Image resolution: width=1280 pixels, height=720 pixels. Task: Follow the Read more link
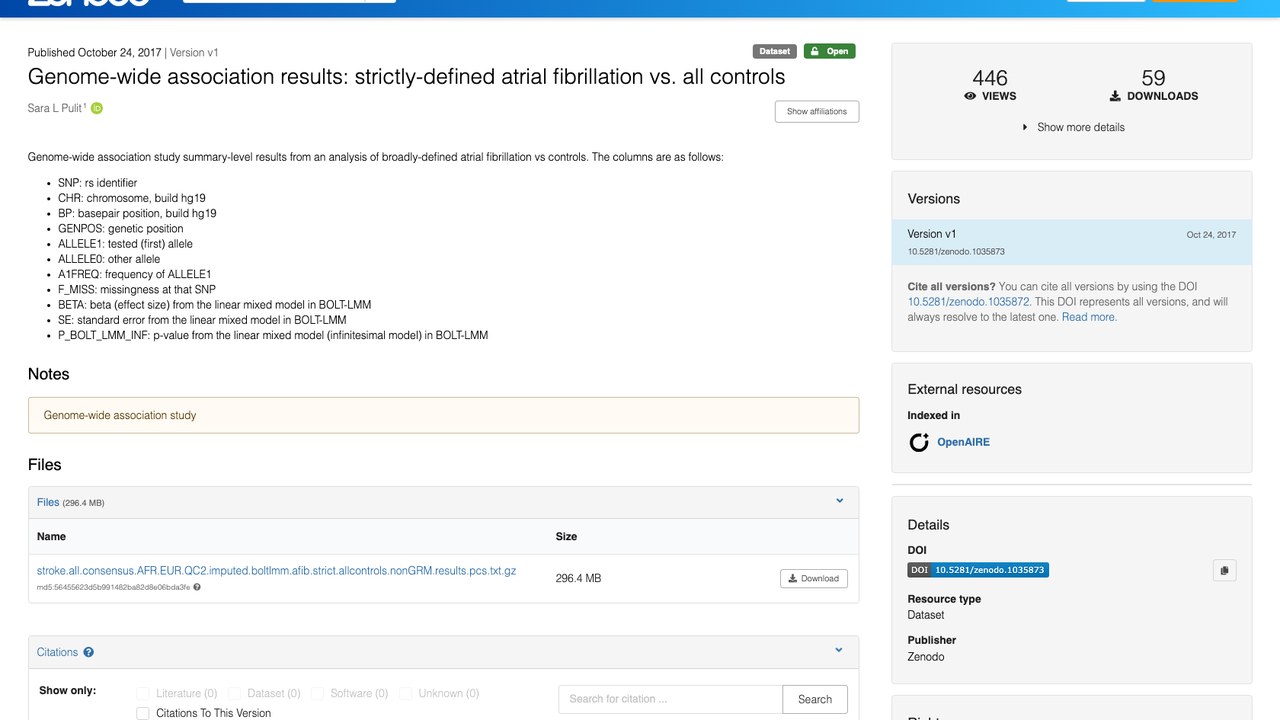tap(1089, 317)
